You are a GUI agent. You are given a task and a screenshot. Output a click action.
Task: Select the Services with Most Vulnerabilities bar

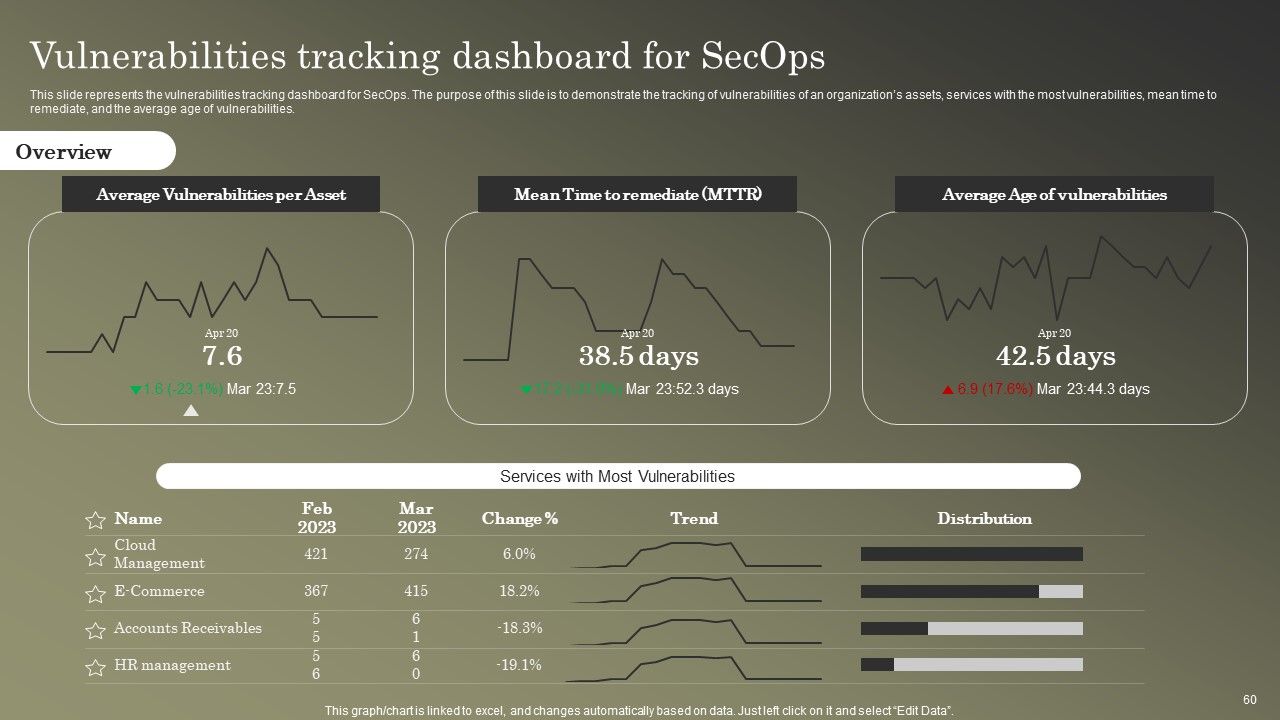tap(618, 476)
